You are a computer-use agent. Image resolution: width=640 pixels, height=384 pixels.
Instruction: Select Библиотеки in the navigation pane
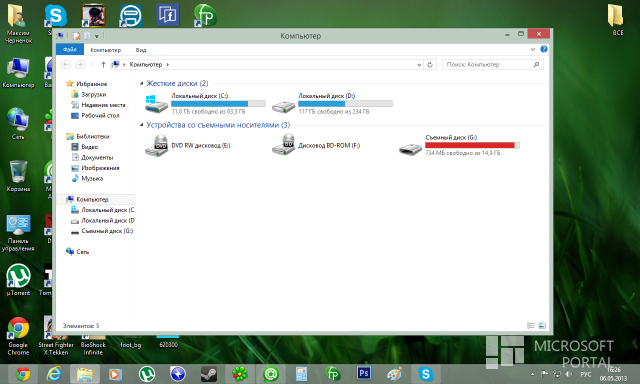tap(93, 136)
